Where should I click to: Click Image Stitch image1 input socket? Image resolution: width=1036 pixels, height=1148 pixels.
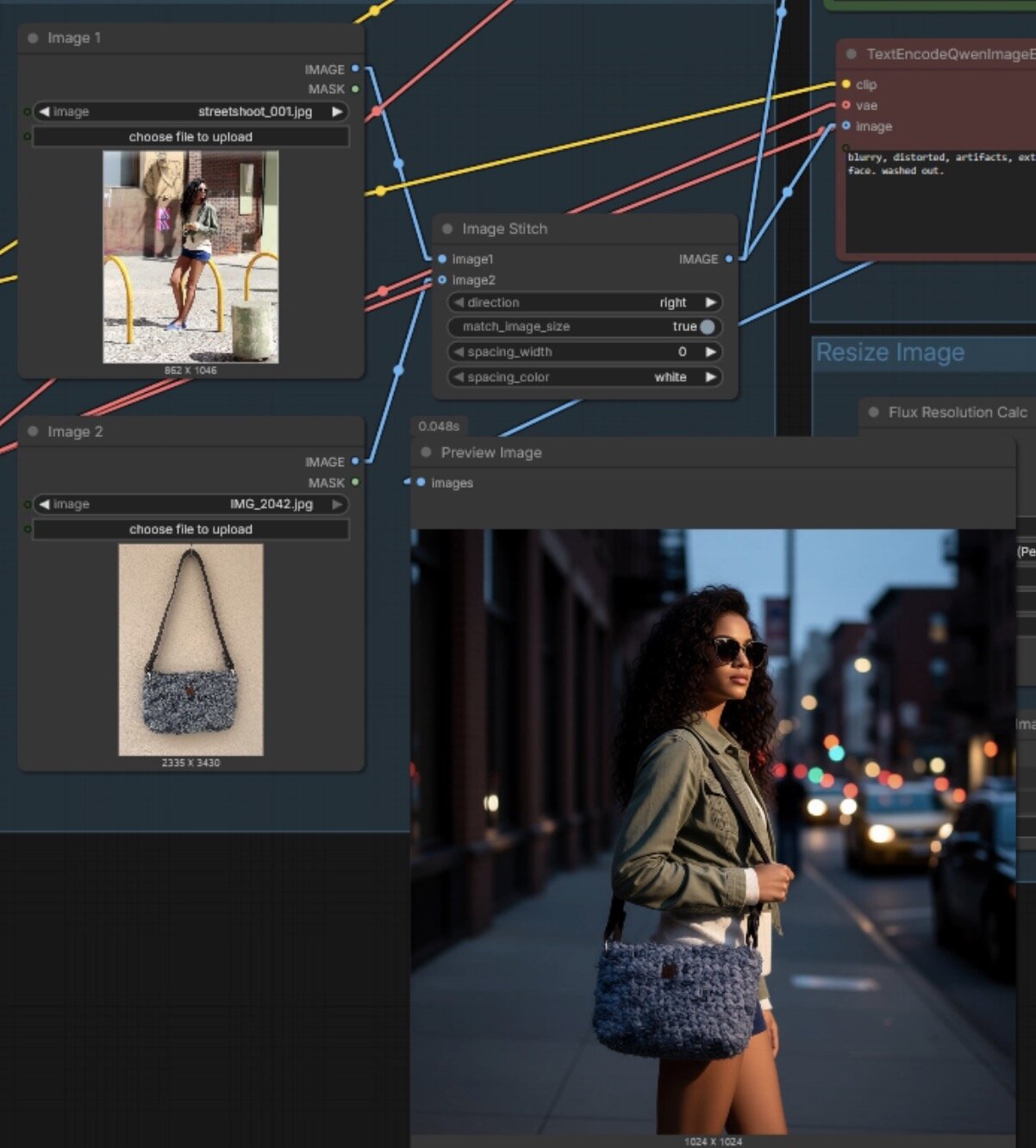442,259
